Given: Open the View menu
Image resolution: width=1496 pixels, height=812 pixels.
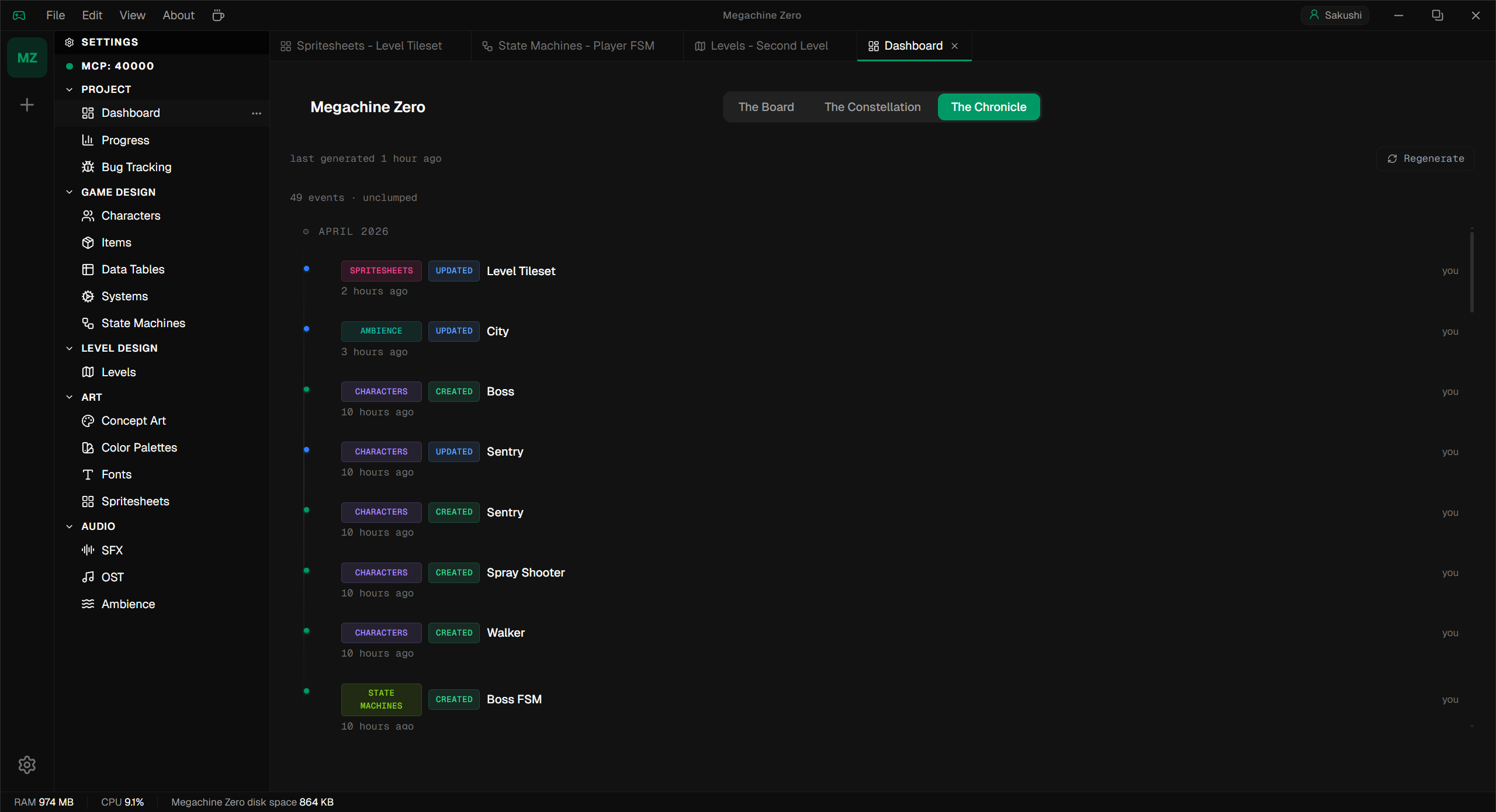Looking at the screenshot, I should coord(133,15).
